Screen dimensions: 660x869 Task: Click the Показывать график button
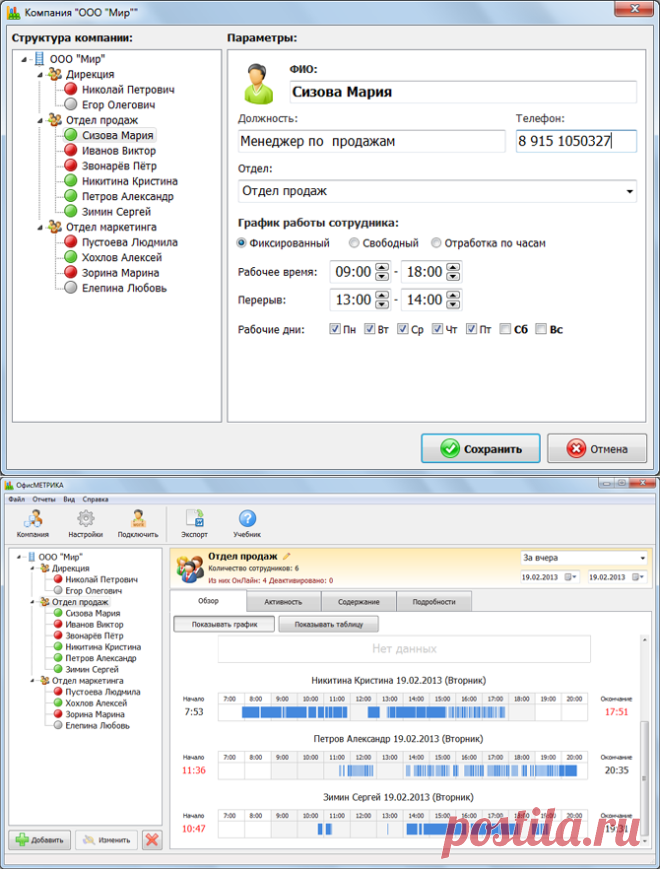[224, 624]
